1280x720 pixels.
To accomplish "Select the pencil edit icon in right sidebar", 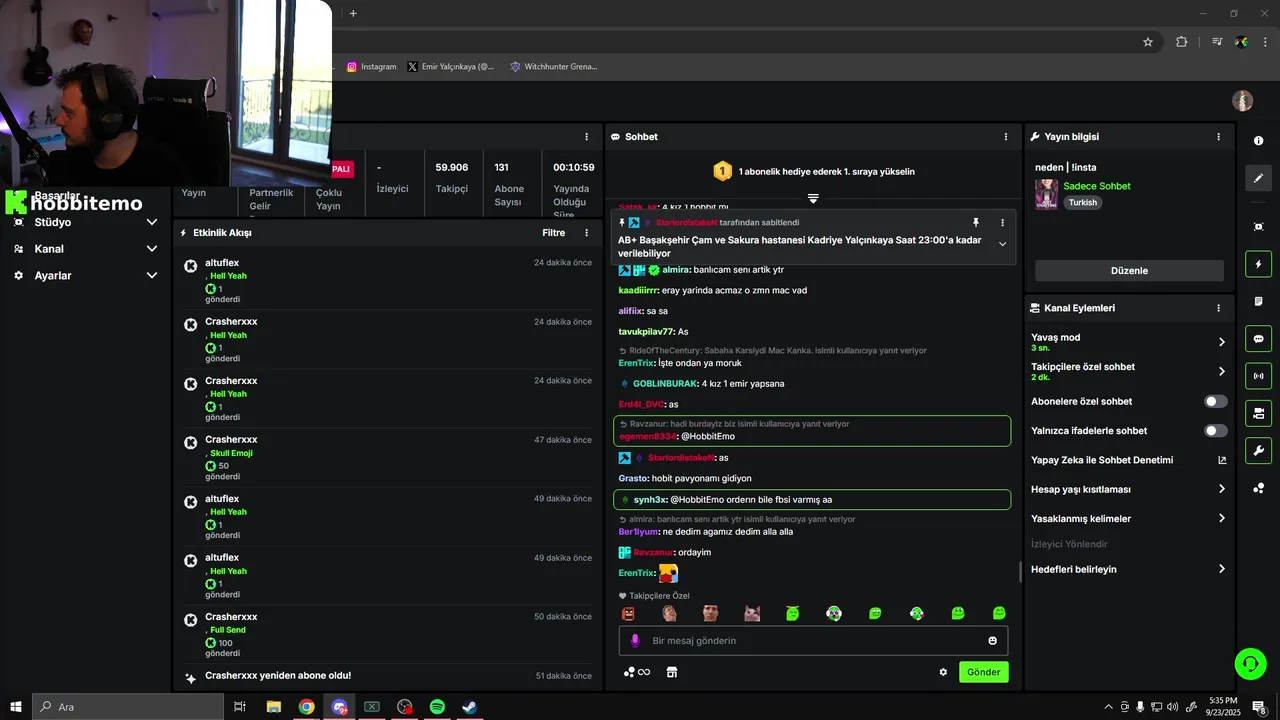I will pos(1258,178).
